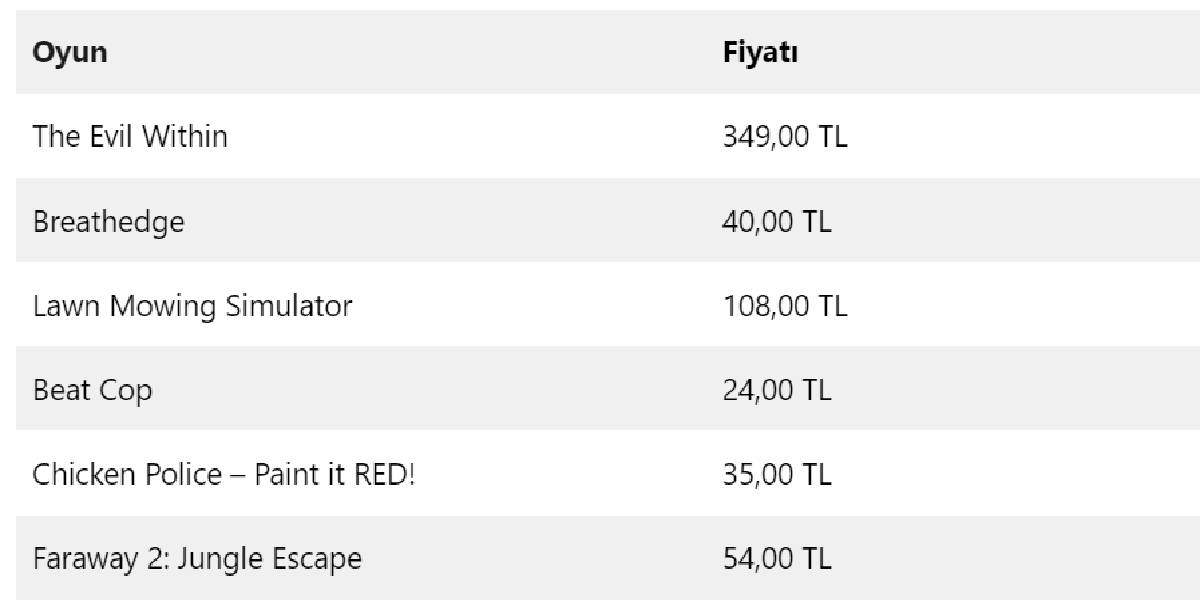Viewport: 1200px width, 600px height.
Task: Open Chicken Police – Paint it RED! entry
Action: 223,473
